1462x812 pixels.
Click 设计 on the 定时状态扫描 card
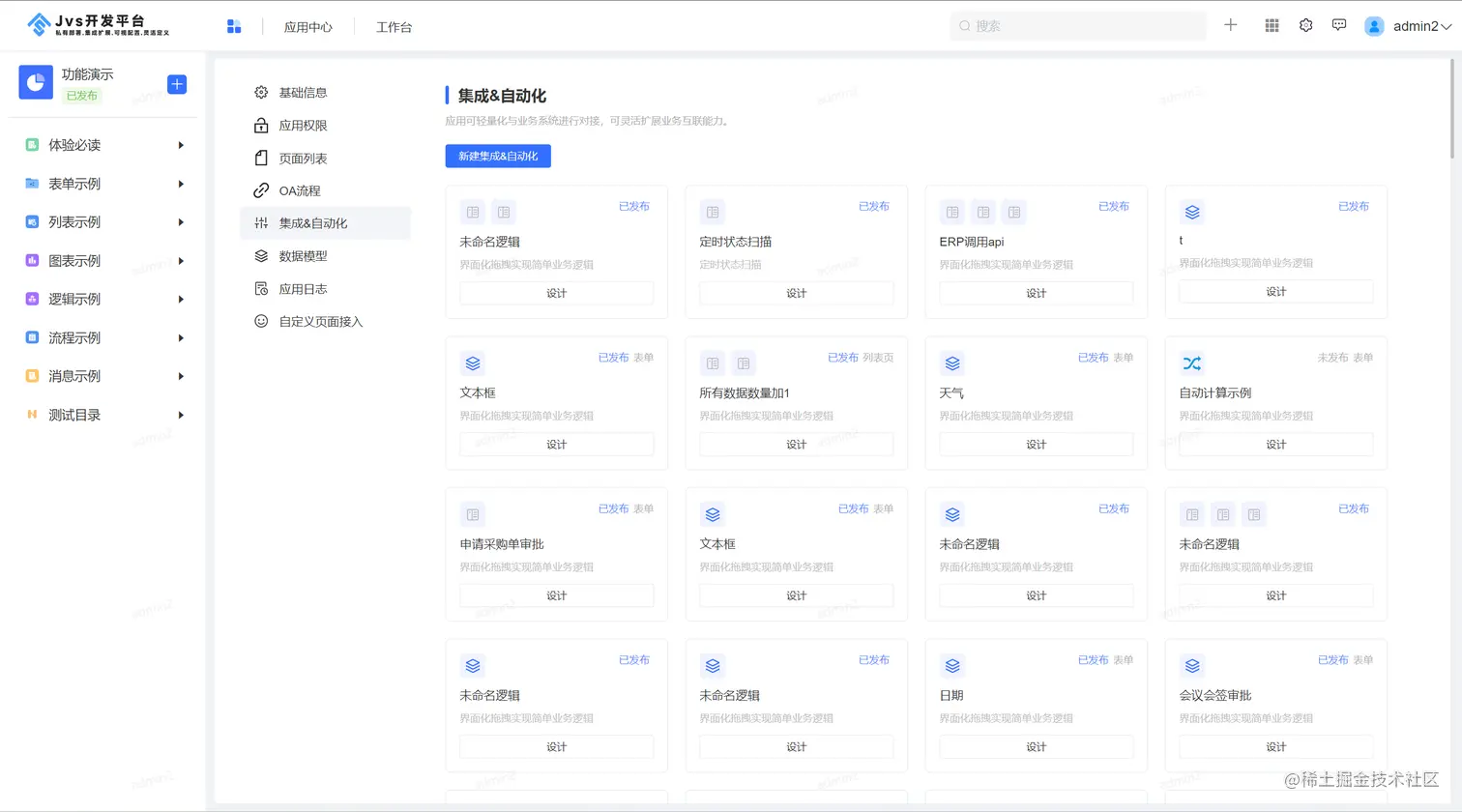(x=797, y=293)
